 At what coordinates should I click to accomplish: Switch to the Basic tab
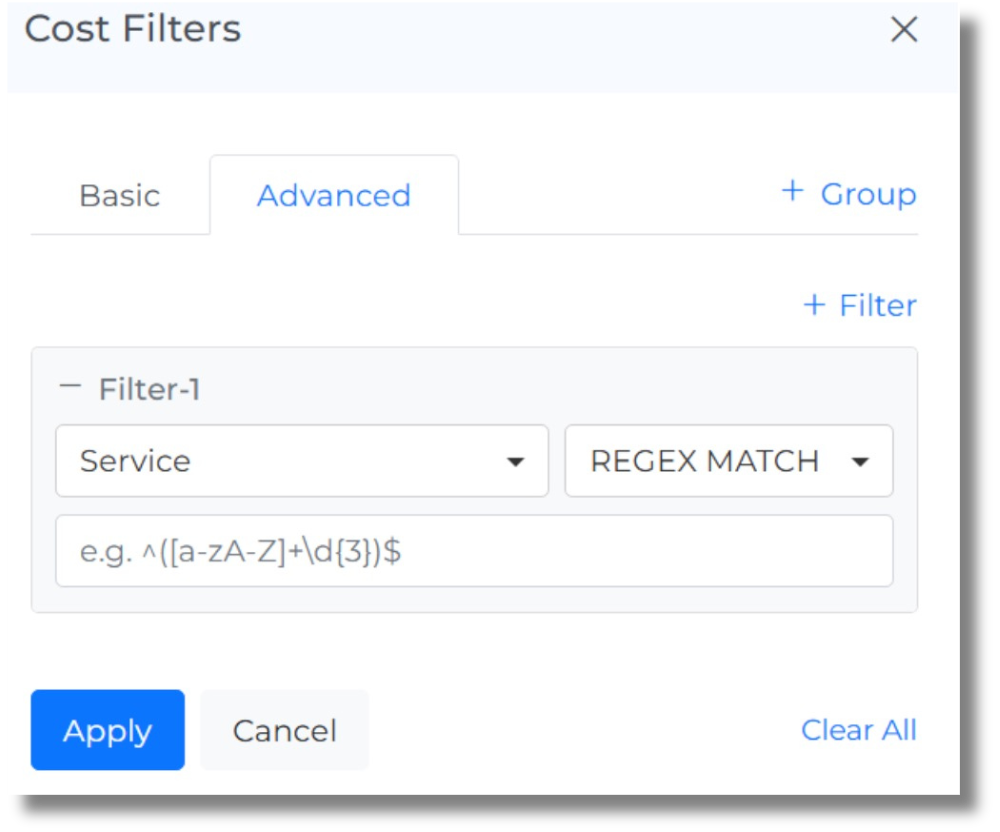pos(119,195)
